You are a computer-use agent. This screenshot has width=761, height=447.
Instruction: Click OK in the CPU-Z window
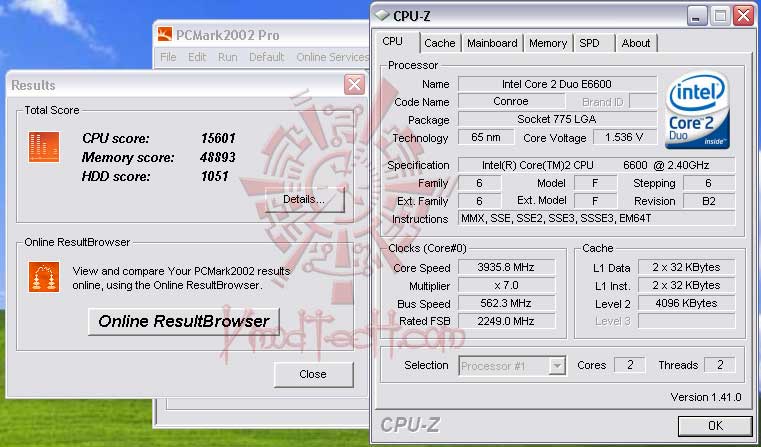[715, 426]
